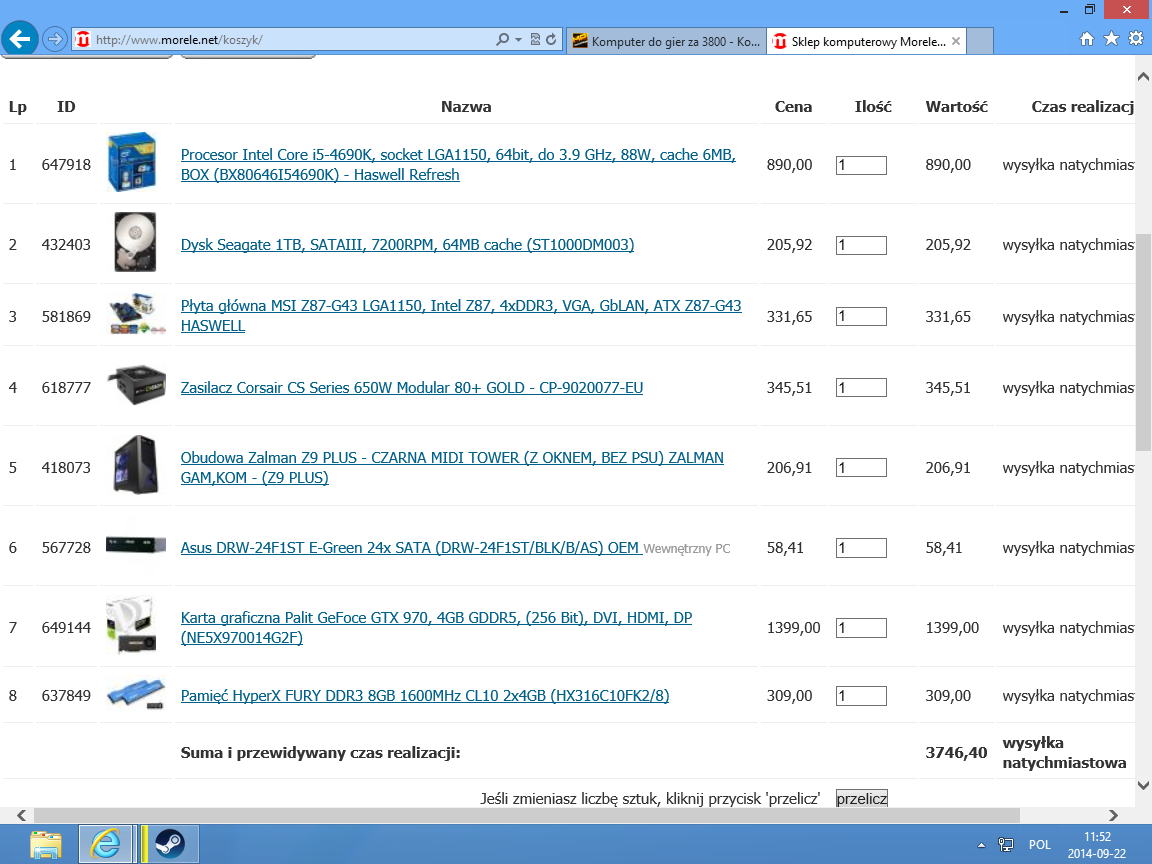This screenshot has height=864, width=1152.
Task: Select the 'Sklep komputerowy Morele' tab
Action: point(860,41)
